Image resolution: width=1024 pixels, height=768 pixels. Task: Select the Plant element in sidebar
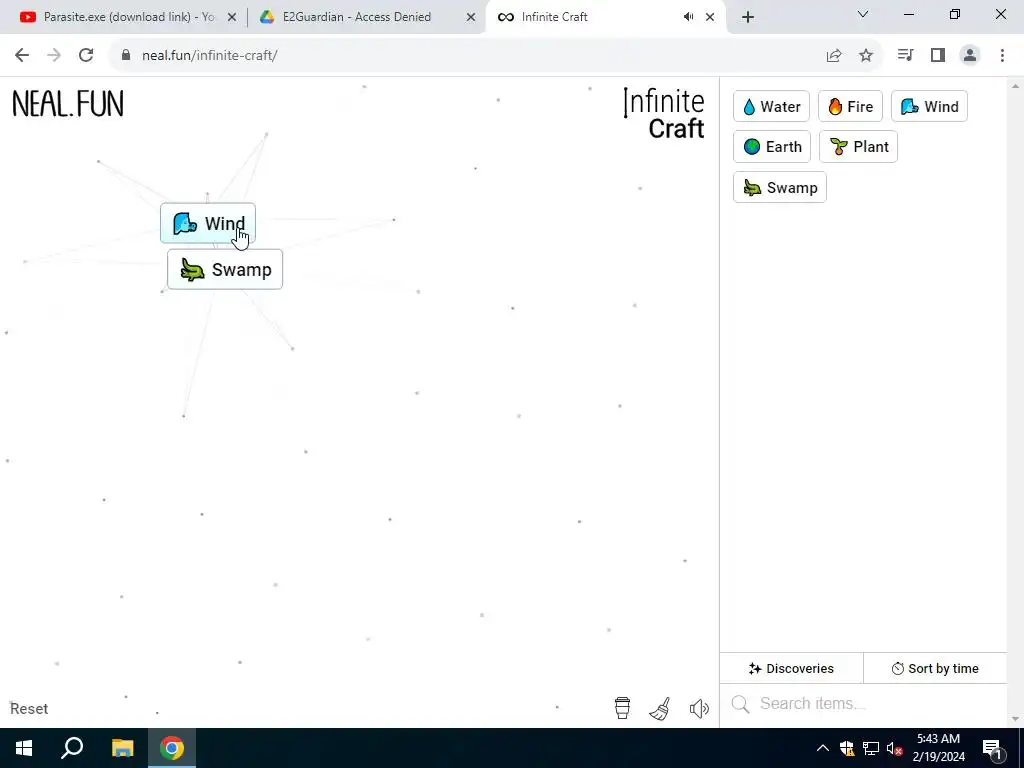click(859, 147)
